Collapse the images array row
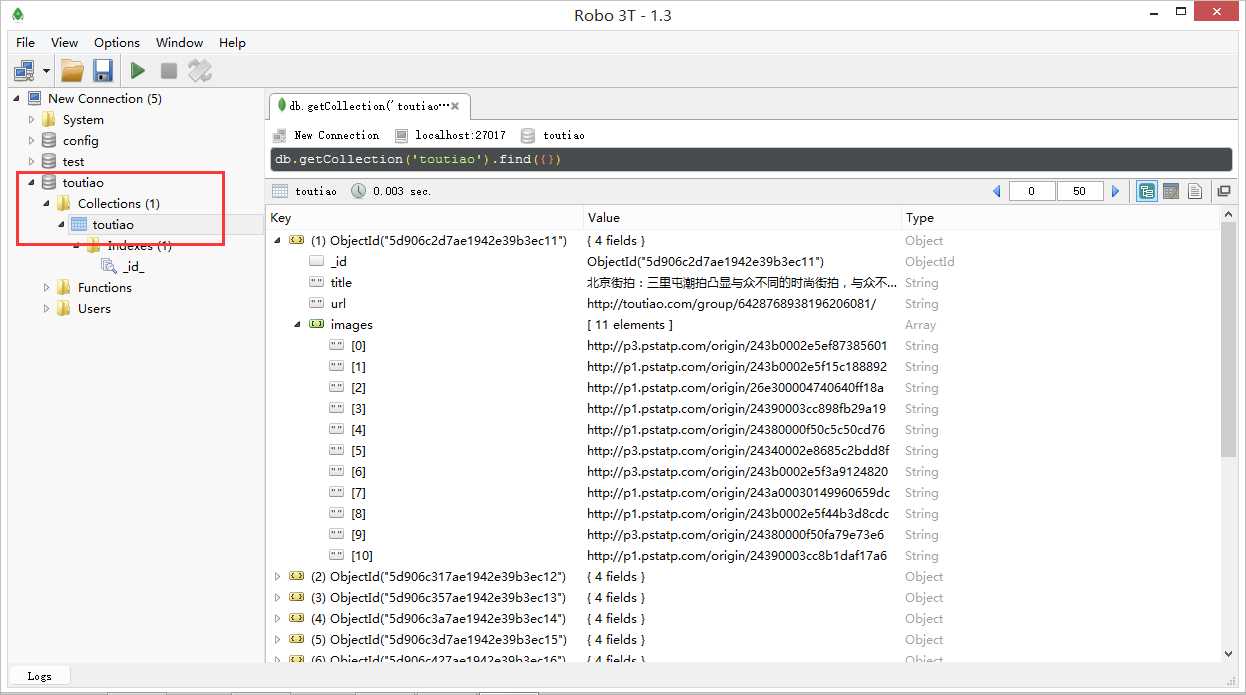The height and width of the screenshot is (695, 1246). (x=298, y=324)
